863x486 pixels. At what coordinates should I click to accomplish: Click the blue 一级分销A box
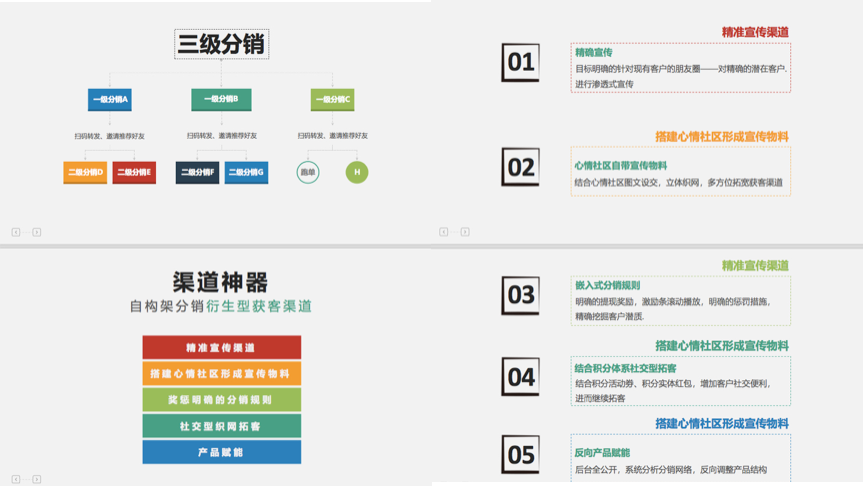pyautogui.click(x=110, y=99)
